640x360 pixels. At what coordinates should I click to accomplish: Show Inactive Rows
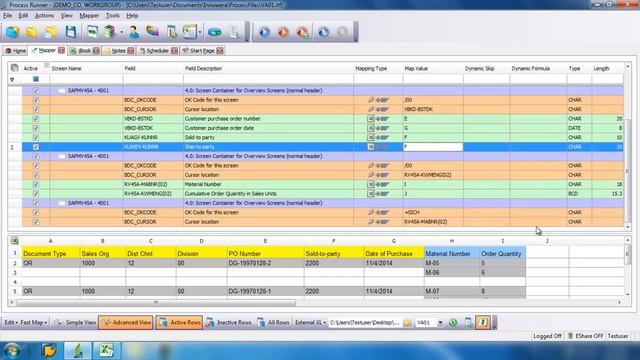click(x=229, y=322)
